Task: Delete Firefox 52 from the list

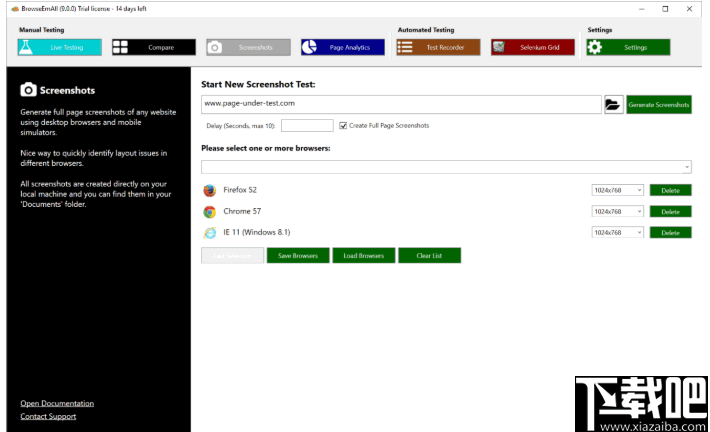Action: pyautogui.click(x=671, y=190)
